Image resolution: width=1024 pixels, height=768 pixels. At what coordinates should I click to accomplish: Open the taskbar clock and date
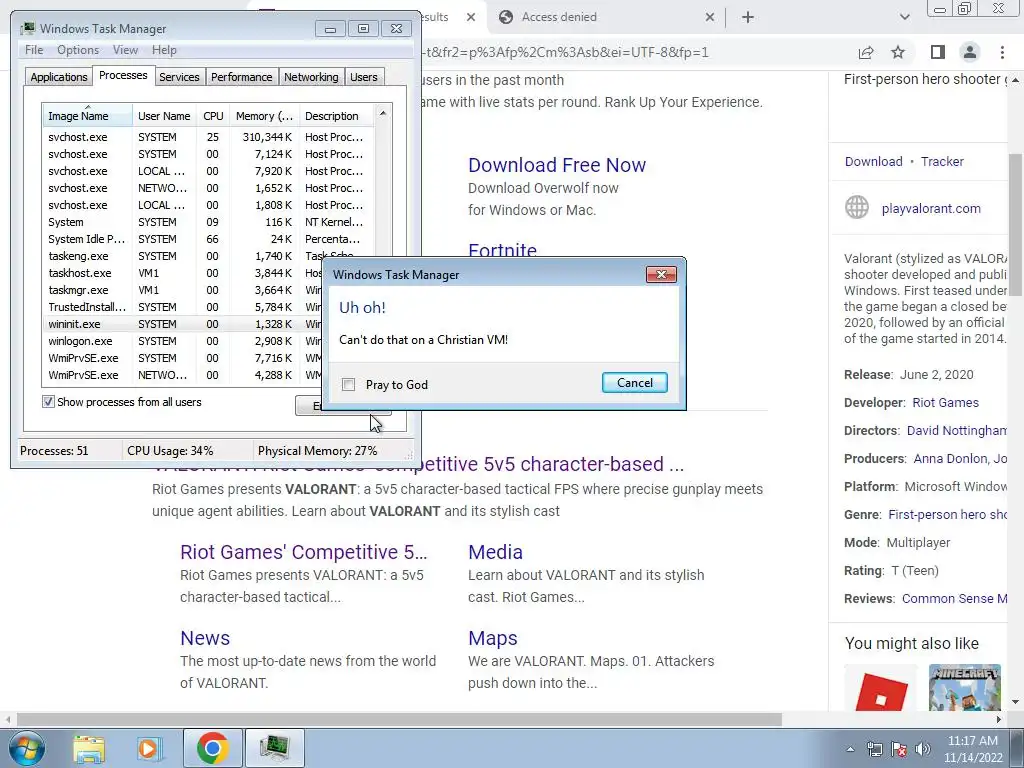click(x=973, y=749)
